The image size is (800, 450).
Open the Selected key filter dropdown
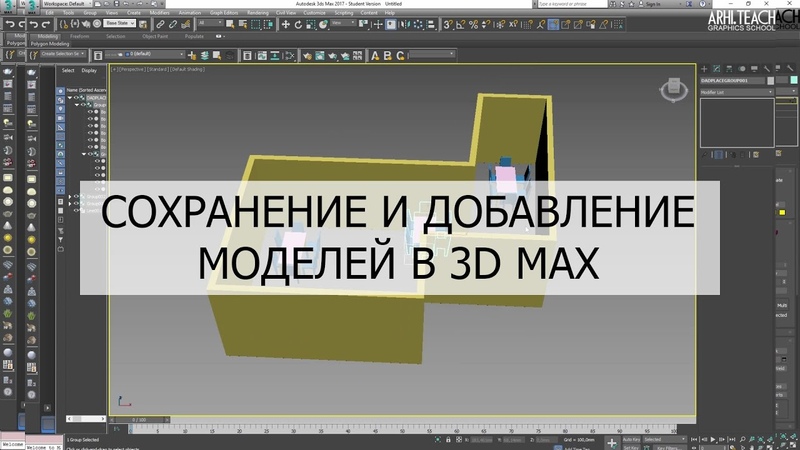664,439
